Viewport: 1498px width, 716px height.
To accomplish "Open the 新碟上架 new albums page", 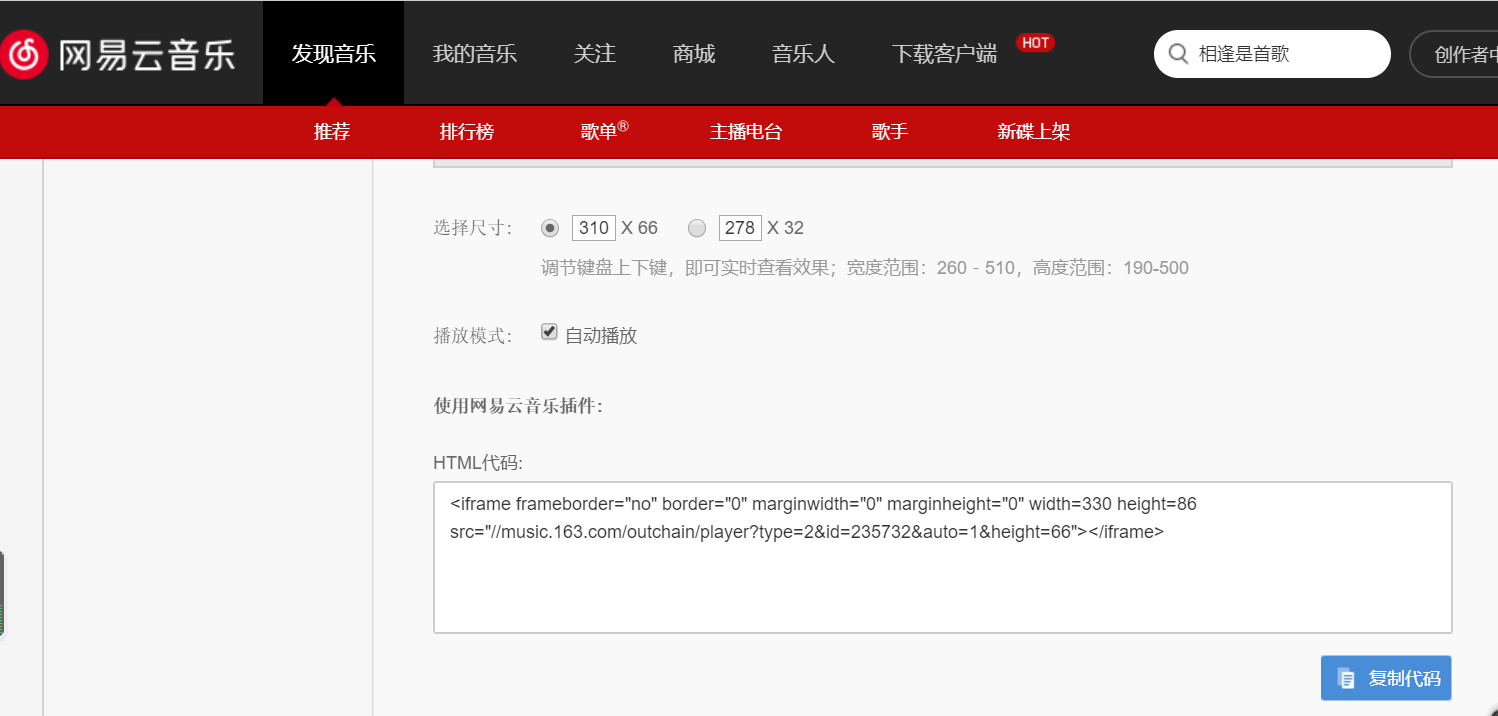I will click(1034, 132).
